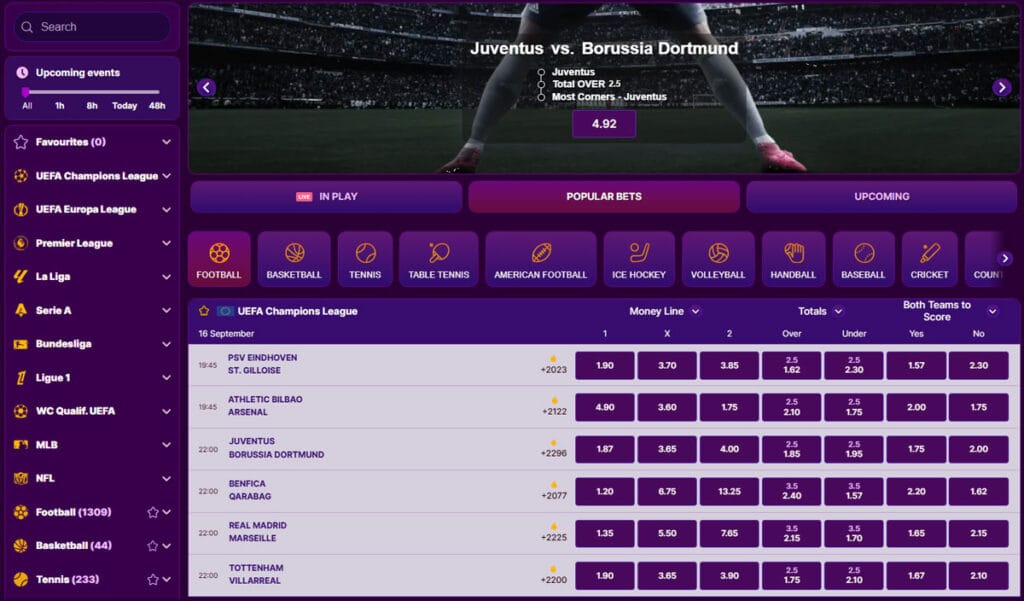Open the MLB sidebar category
Viewport: 1024px width, 601px height.
pos(92,445)
